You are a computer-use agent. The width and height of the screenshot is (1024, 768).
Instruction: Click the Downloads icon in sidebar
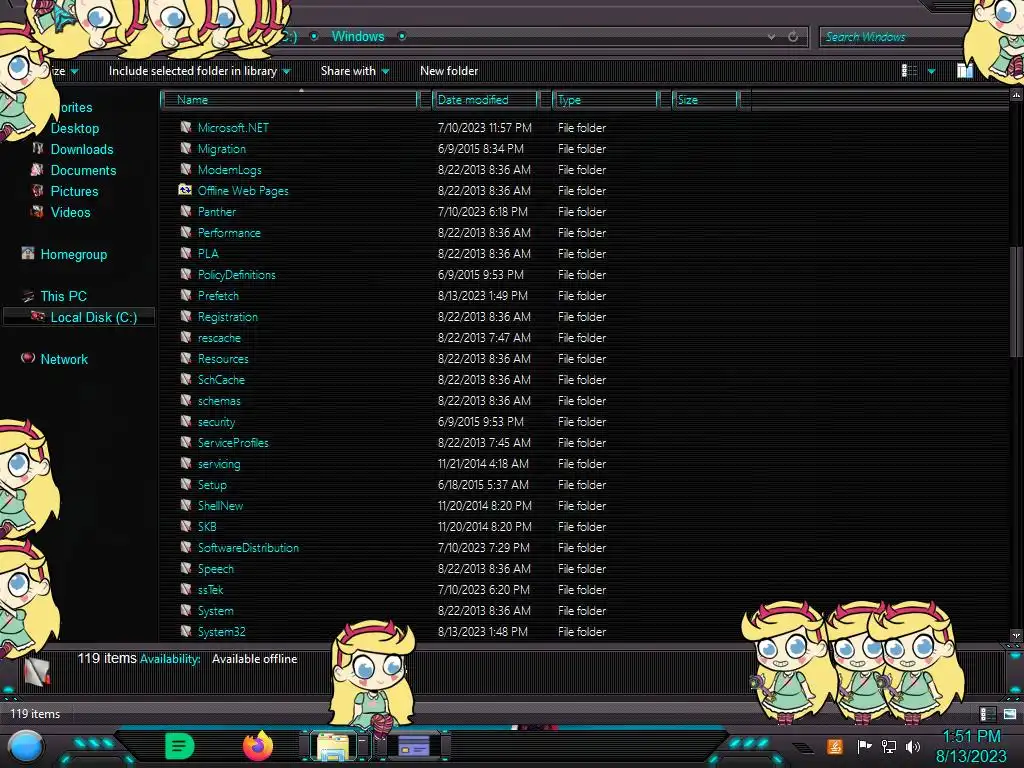pyautogui.click(x=38, y=149)
